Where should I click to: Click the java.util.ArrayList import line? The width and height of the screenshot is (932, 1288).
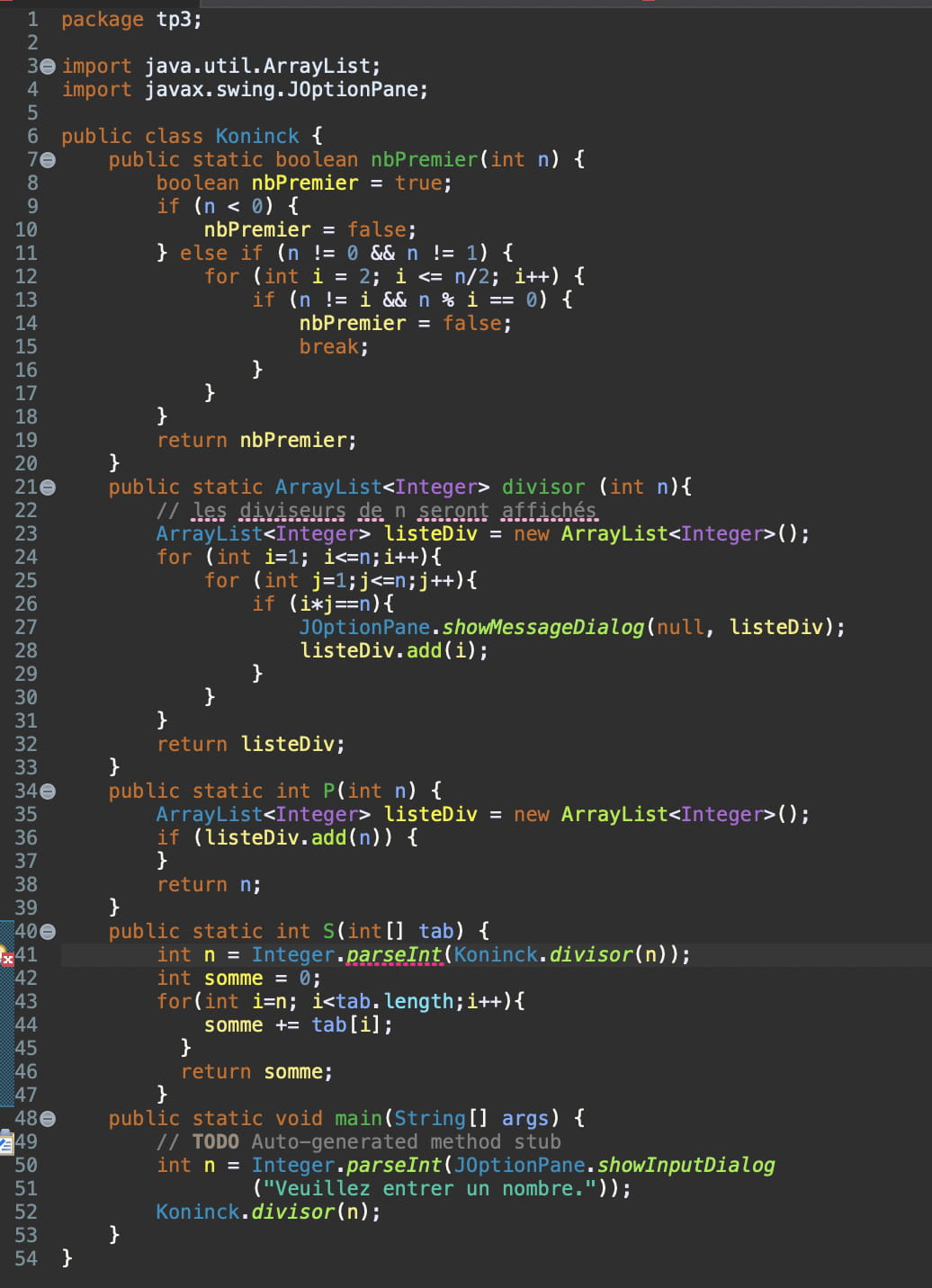point(221,67)
